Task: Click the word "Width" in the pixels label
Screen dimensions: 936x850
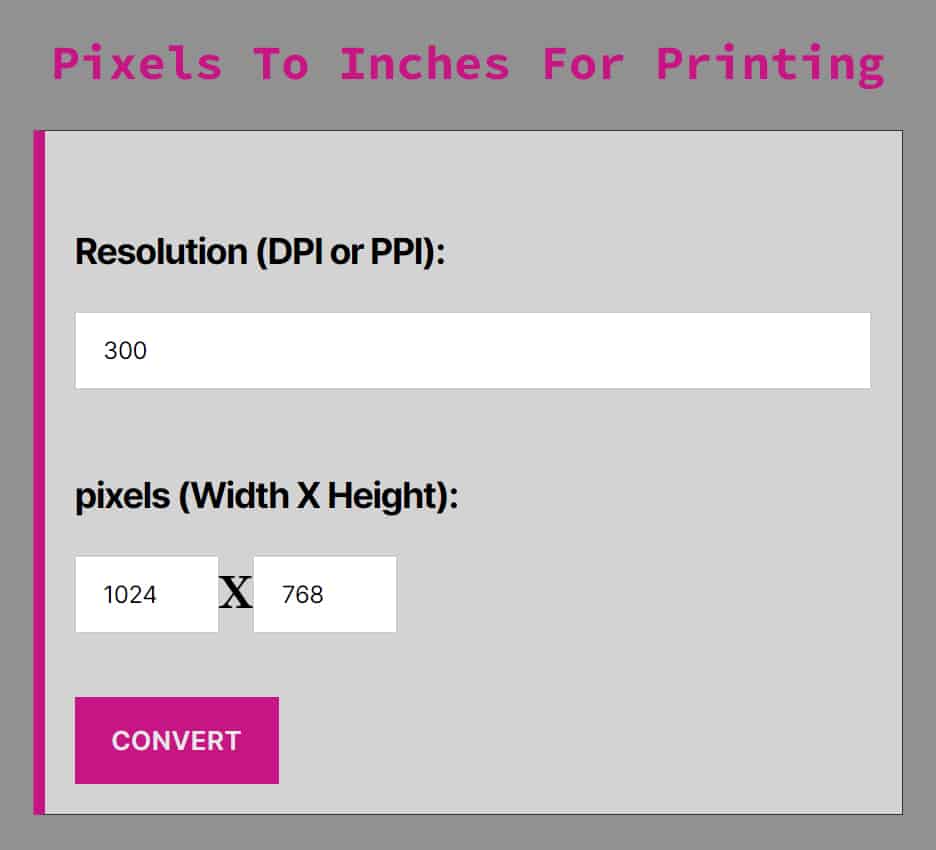Action: (x=237, y=496)
